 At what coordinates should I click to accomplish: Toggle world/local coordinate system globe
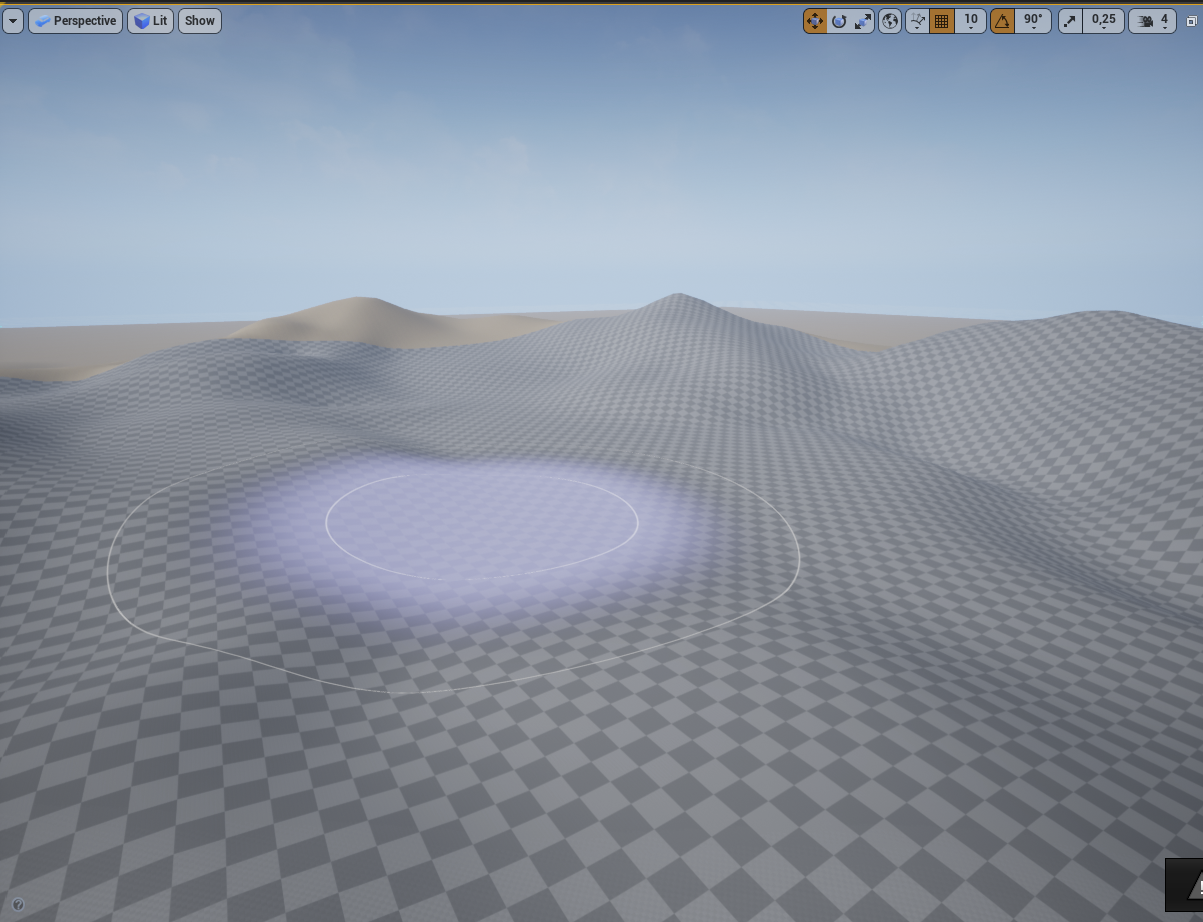(x=890, y=21)
